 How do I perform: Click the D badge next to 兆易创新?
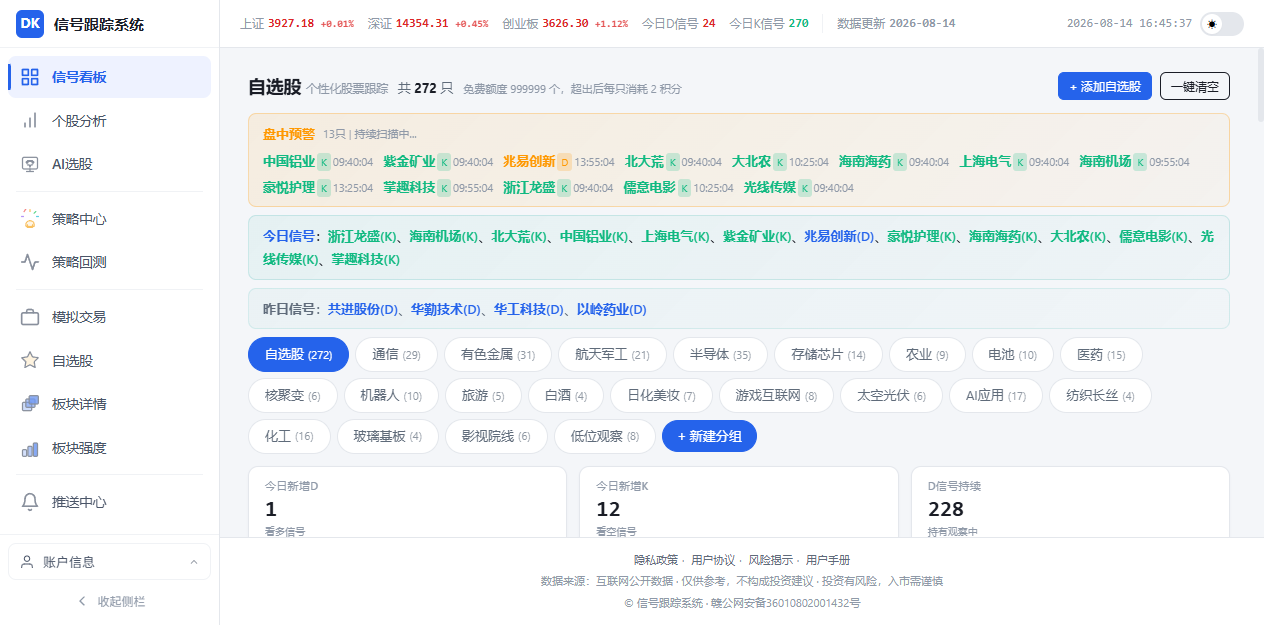point(564,162)
